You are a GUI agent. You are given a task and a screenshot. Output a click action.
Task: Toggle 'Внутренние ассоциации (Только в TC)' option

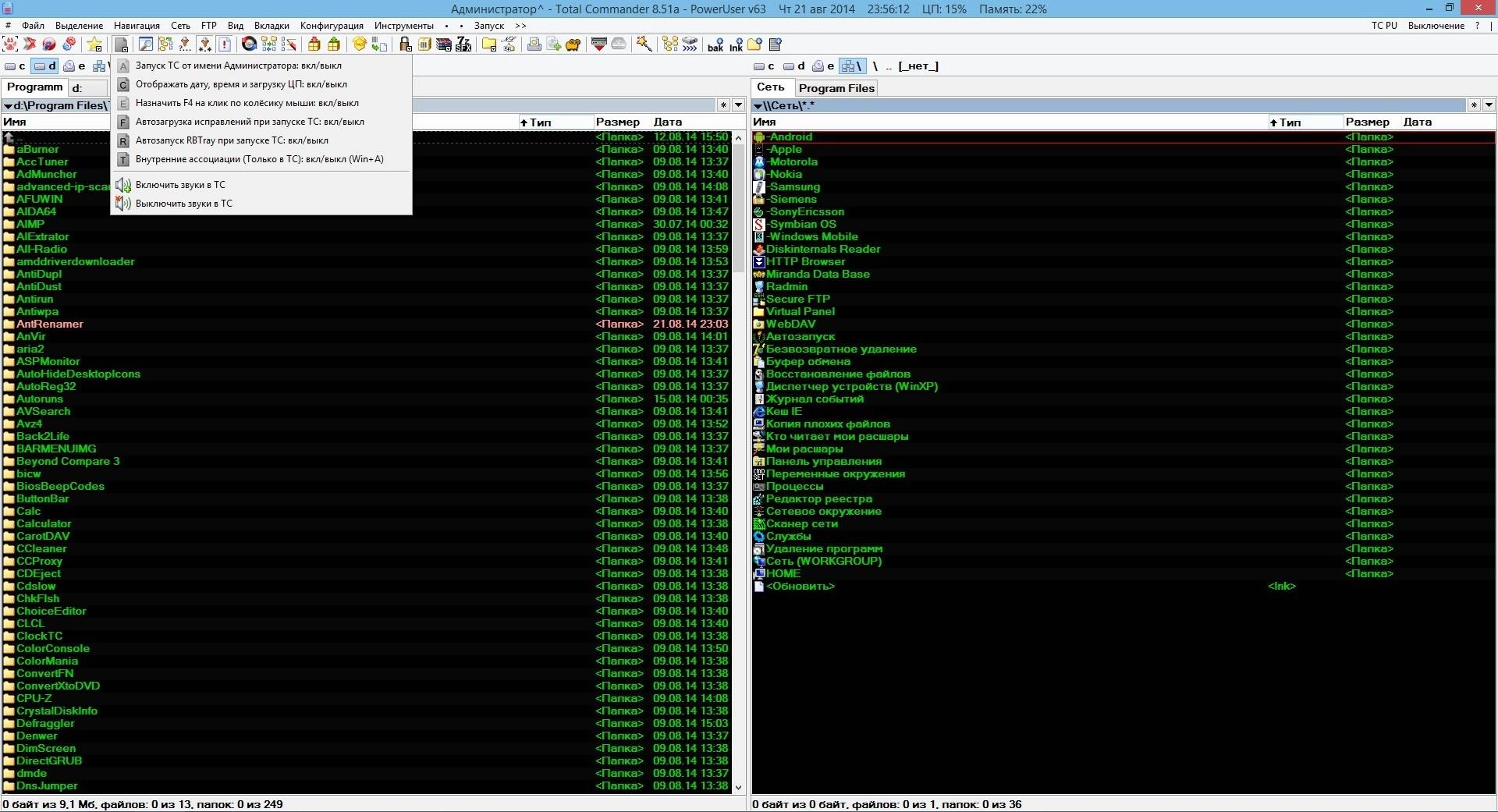(x=261, y=159)
